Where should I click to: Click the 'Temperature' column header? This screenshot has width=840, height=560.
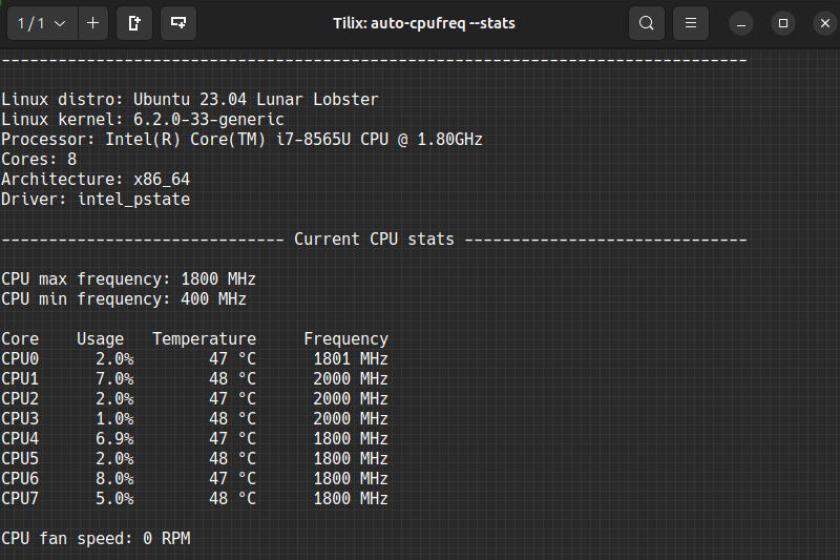click(204, 339)
